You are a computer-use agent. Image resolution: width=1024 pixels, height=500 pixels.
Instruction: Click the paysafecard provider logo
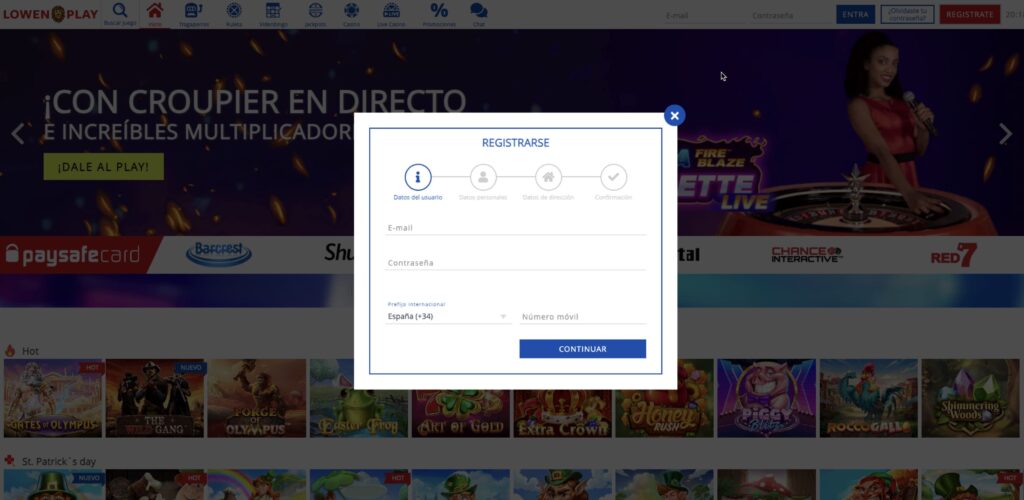(x=72, y=255)
